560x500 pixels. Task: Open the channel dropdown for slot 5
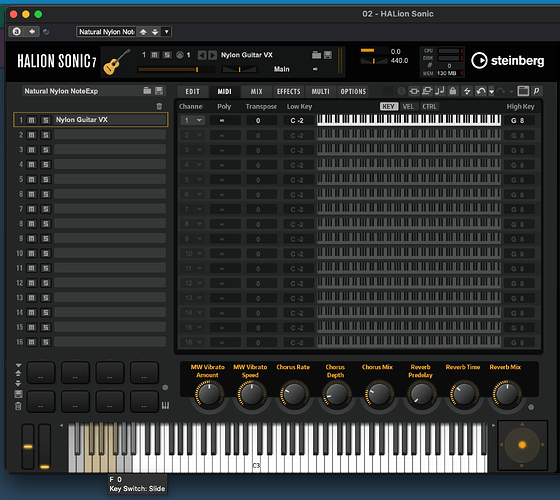tap(192, 180)
